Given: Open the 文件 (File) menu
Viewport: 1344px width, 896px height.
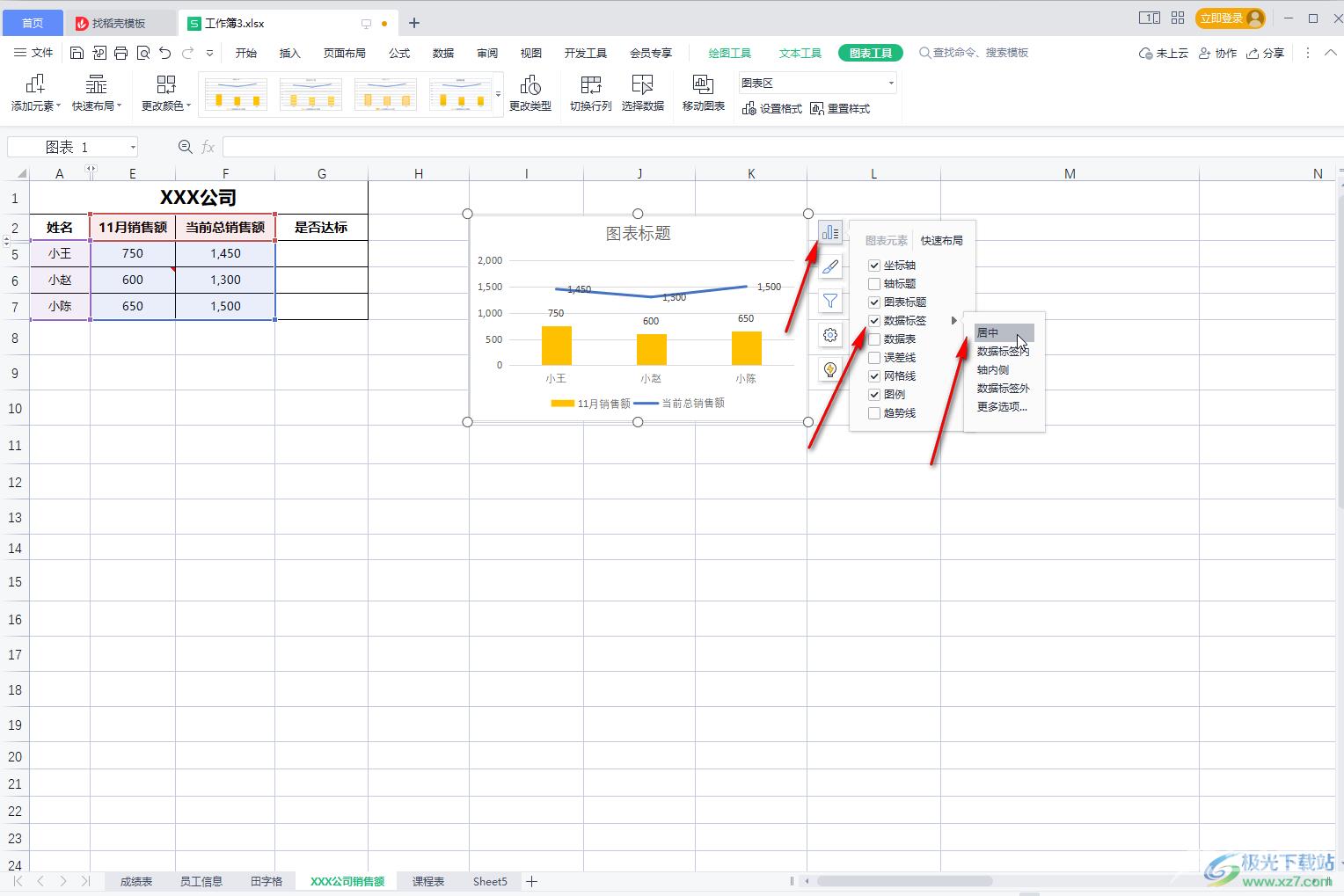Looking at the screenshot, I should click(33, 53).
